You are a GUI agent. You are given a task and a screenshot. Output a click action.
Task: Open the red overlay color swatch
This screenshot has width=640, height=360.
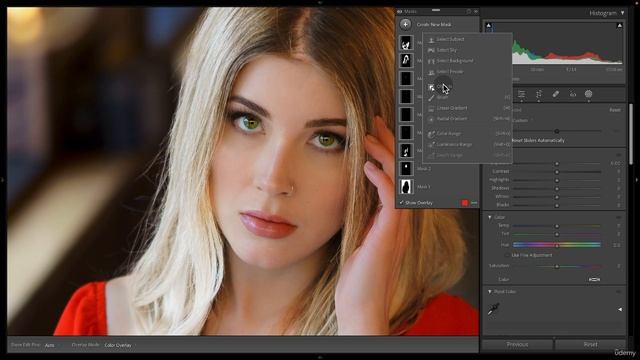[x=464, y=203]
